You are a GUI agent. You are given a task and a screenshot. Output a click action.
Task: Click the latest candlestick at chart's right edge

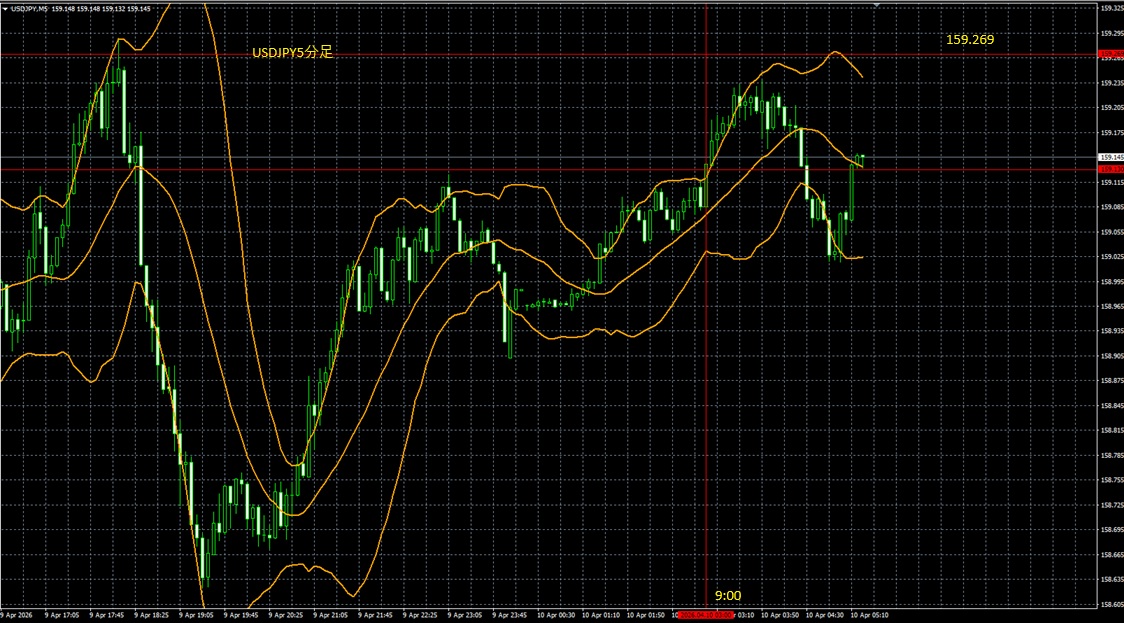(861, 157)
